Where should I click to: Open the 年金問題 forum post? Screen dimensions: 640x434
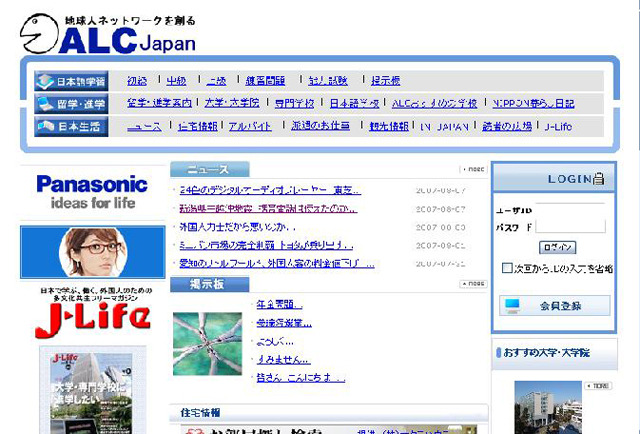(x=279, y=305)
